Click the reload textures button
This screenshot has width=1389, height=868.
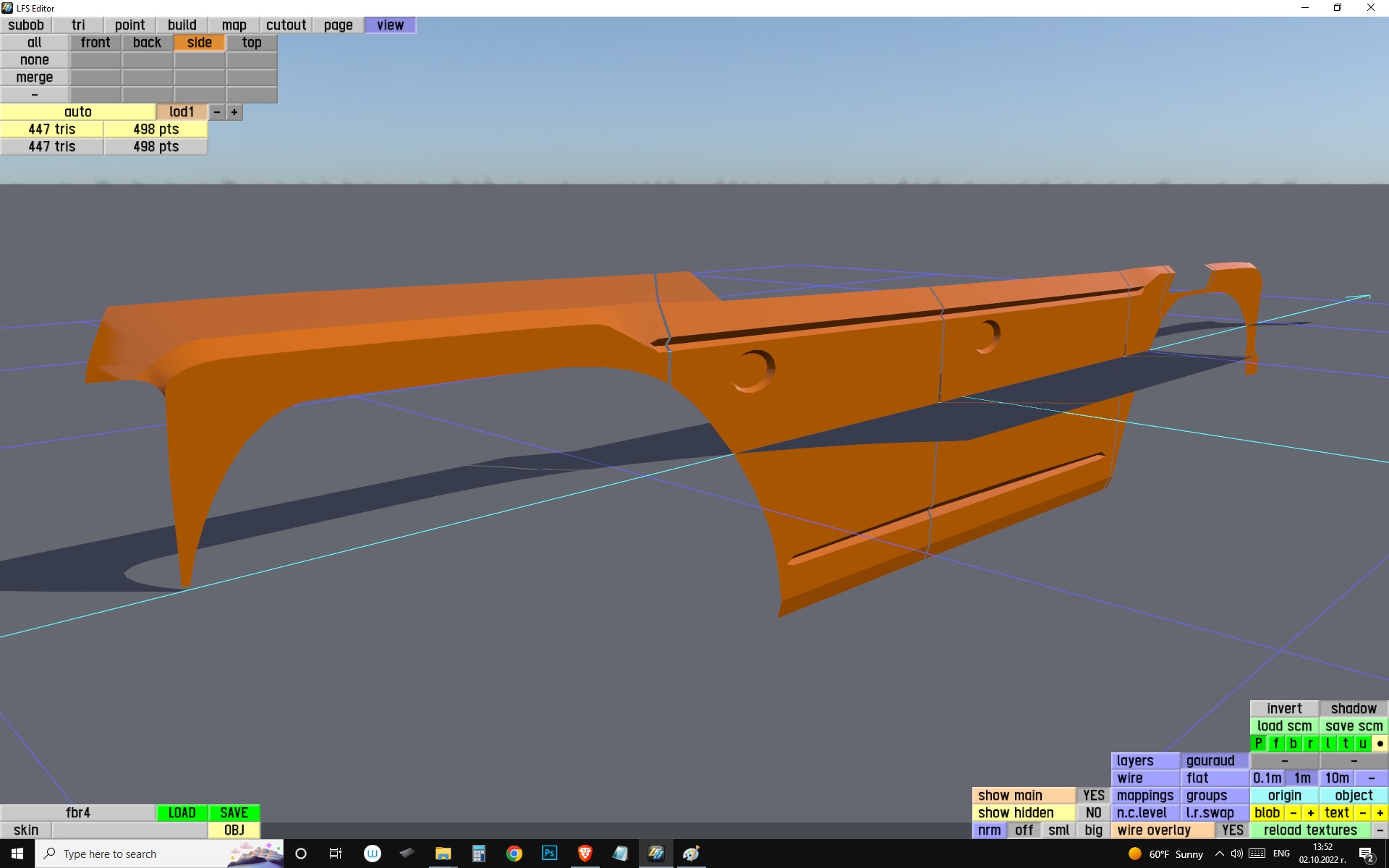tap(1310, 830)
